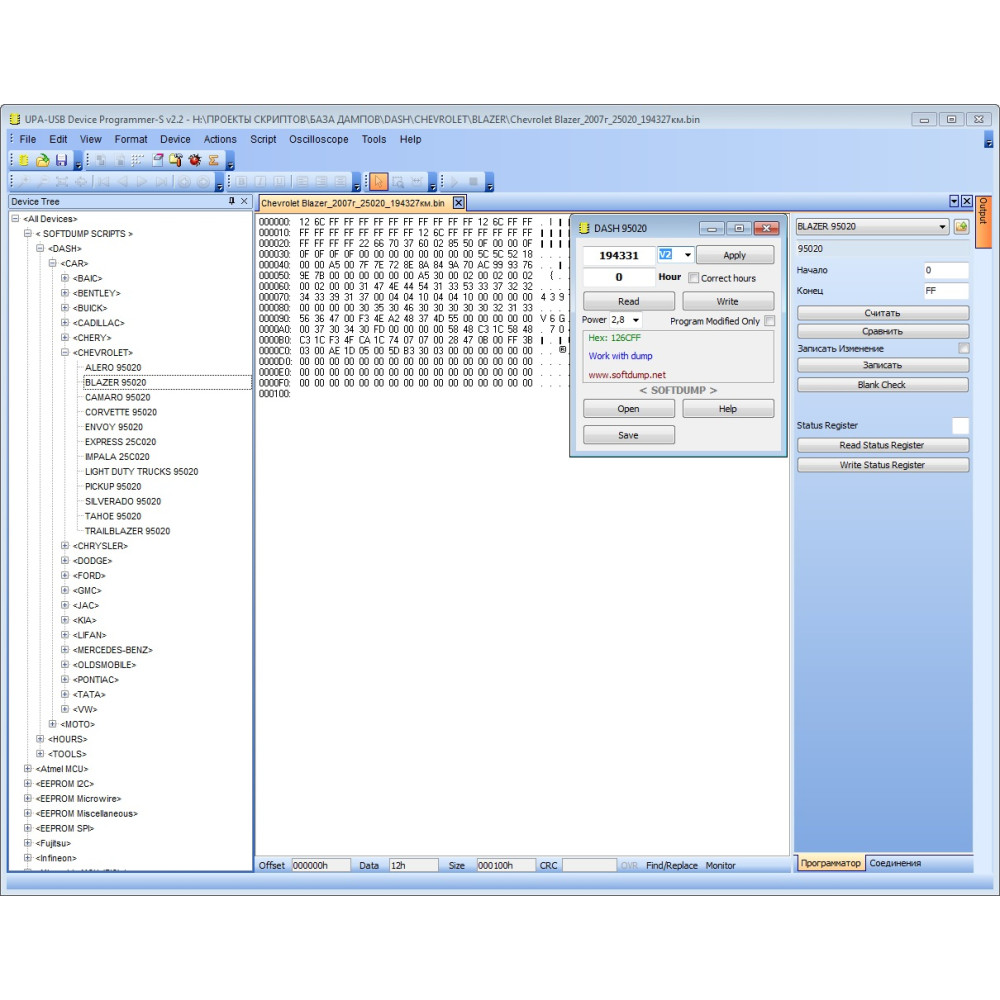Click the Считать button
This screenshot has width=1000, height=1000.
coord(883,313)
